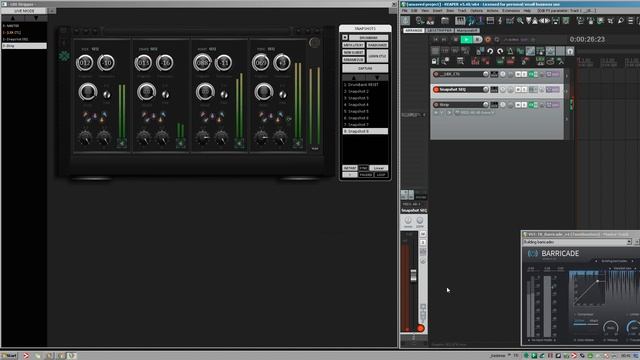
Task: Switch to the third screenset tab next to ARRANGE
Action: point(467,31)
